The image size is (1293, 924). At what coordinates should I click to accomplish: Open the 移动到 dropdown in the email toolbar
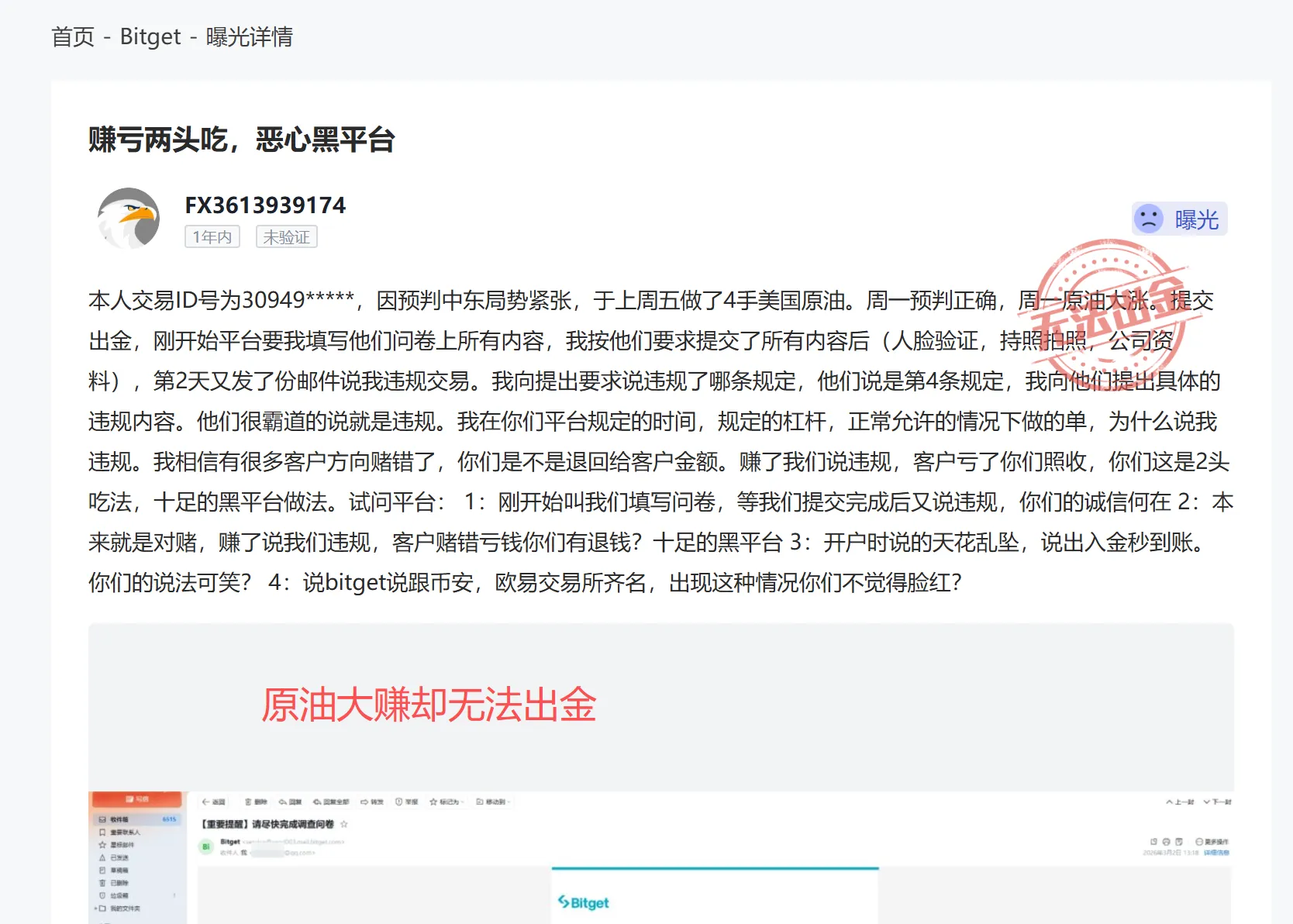493,802
